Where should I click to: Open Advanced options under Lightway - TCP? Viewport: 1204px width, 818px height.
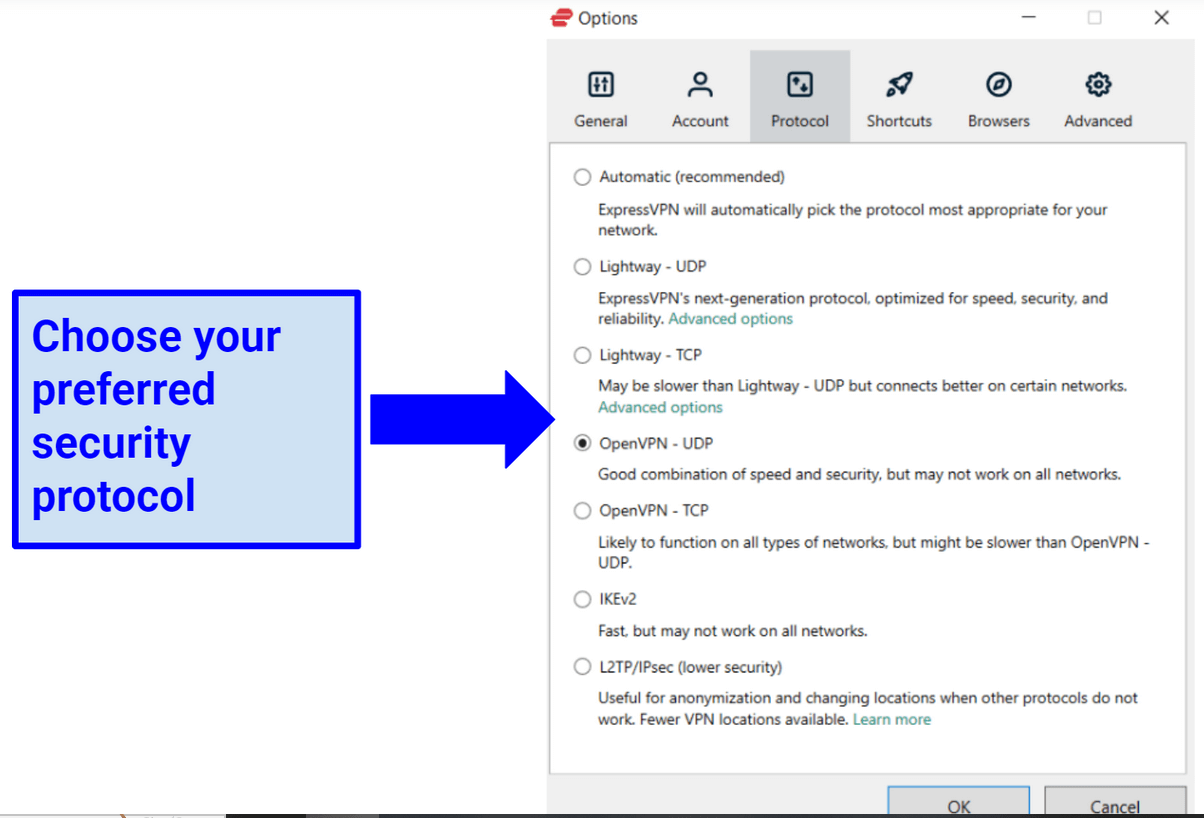pos(660,407)
